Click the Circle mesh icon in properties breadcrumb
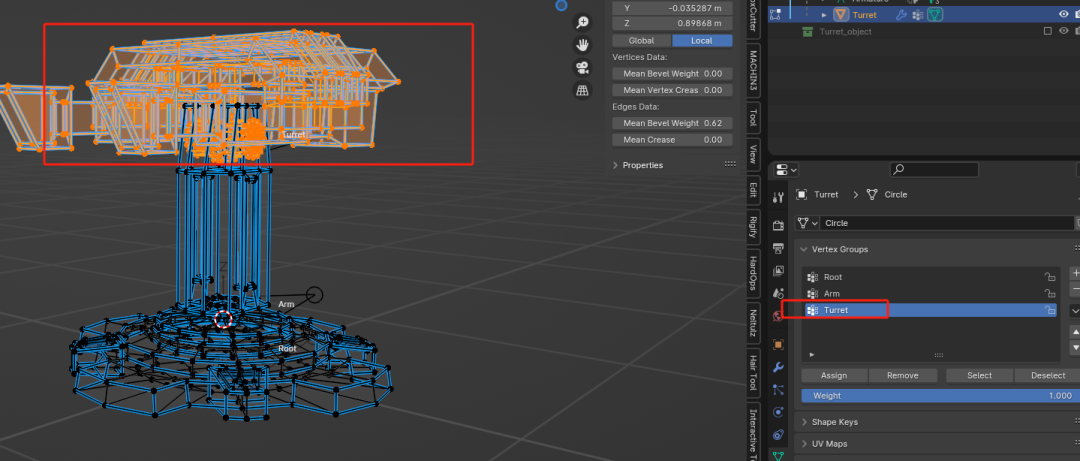The height and width of the screenshot is (461, 1080). 872,194
